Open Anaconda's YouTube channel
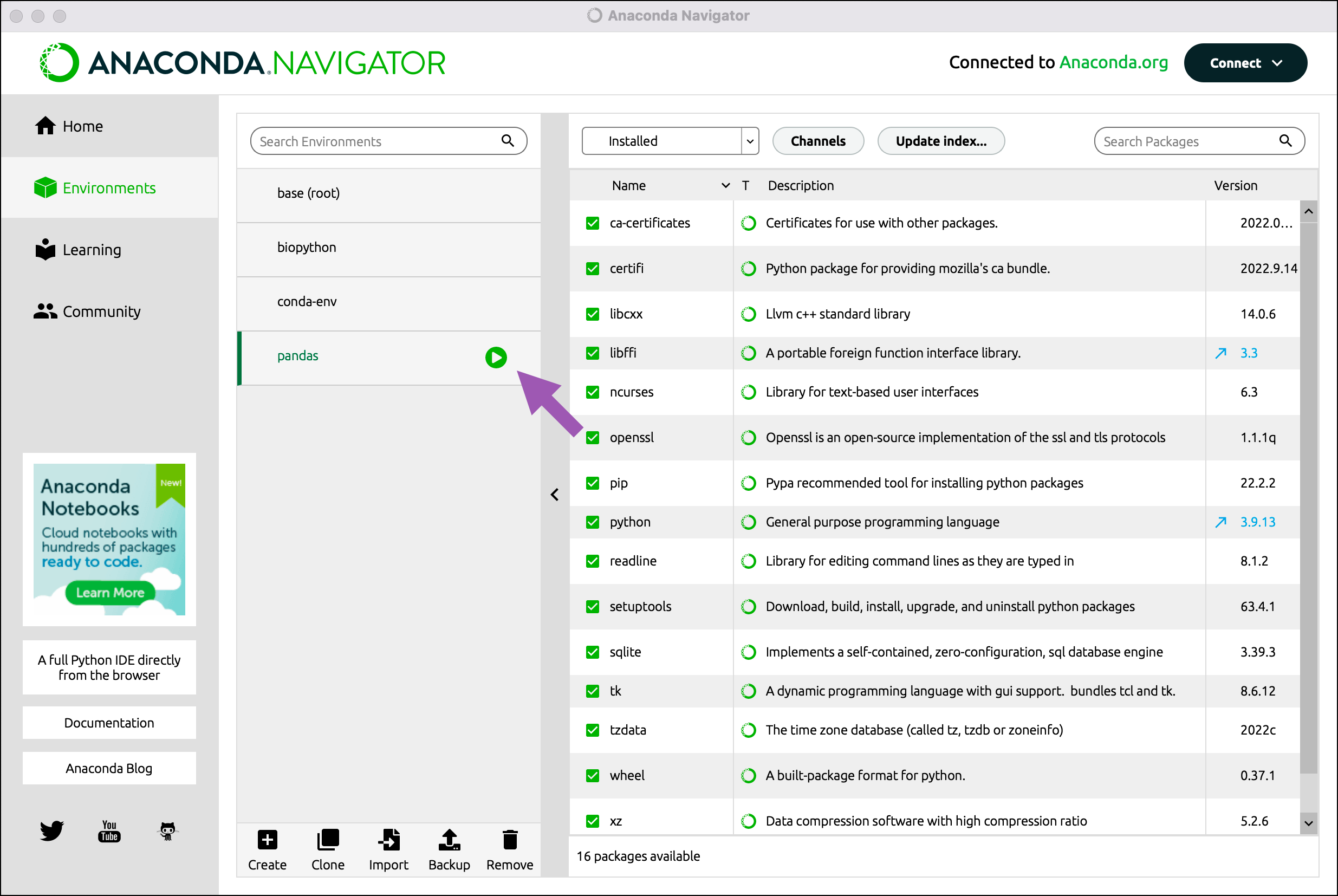Screen dimensions: 1338x896 108,832
